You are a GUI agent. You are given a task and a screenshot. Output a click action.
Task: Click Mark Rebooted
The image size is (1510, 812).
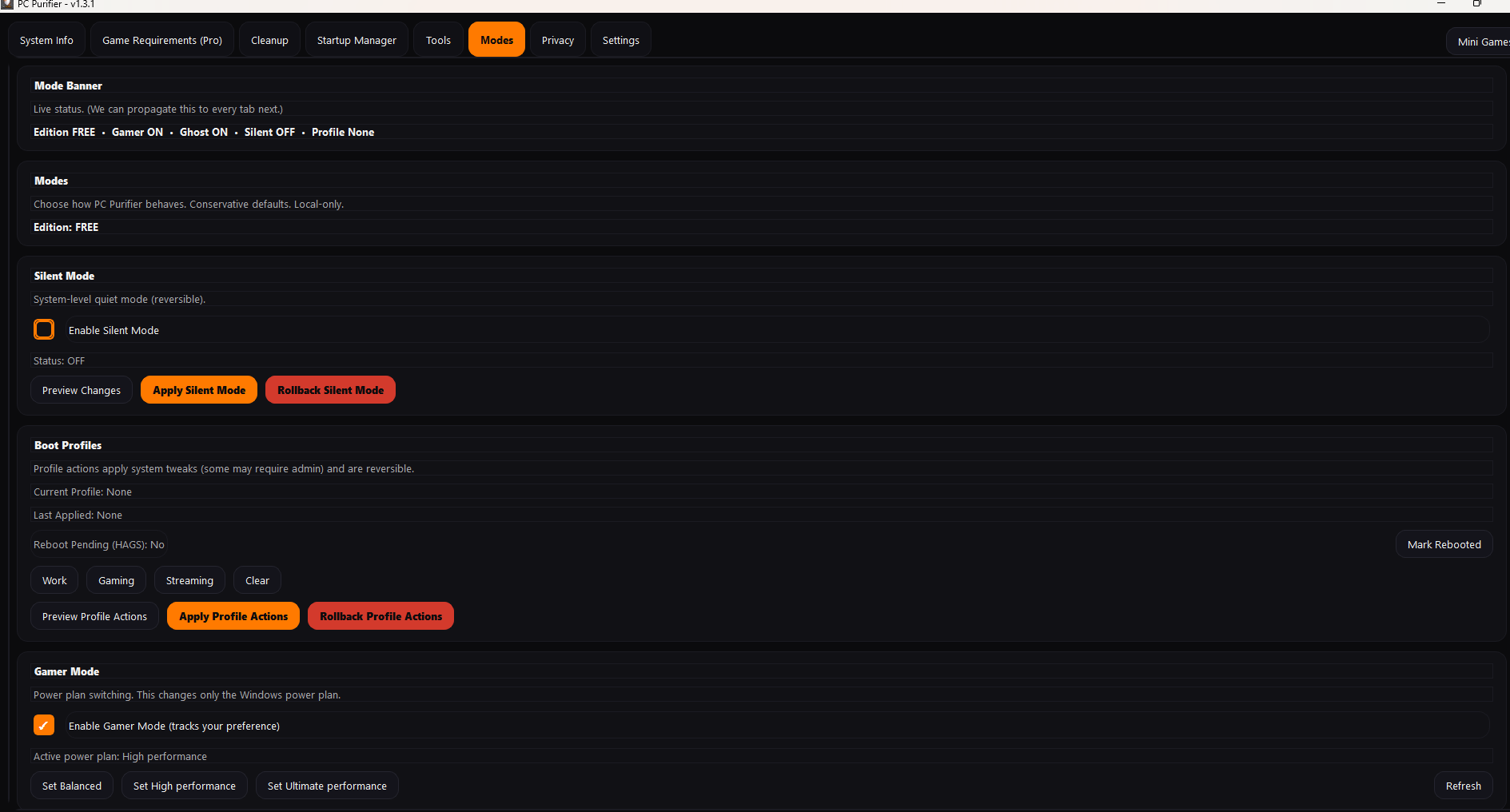(1444, 543)
